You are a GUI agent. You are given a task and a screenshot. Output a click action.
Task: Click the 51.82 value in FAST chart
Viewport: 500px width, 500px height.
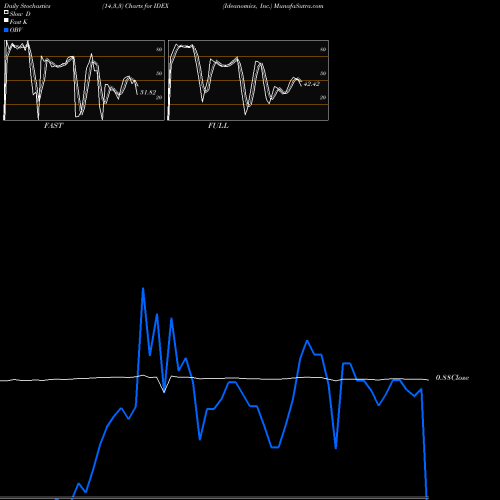(x=148, y=92)
